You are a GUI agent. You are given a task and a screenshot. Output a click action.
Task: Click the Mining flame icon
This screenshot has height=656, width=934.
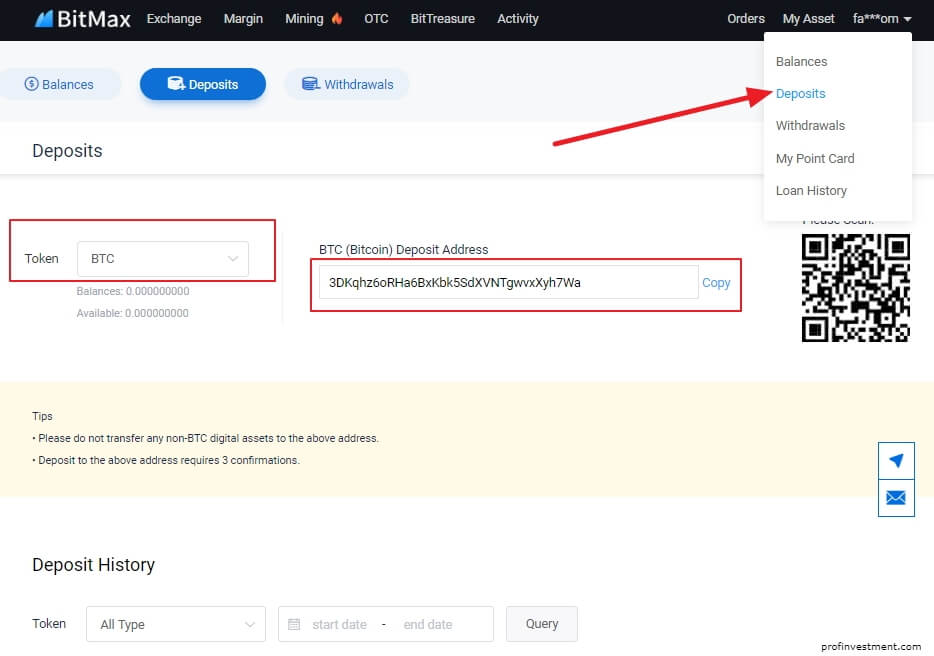(337, 18)
